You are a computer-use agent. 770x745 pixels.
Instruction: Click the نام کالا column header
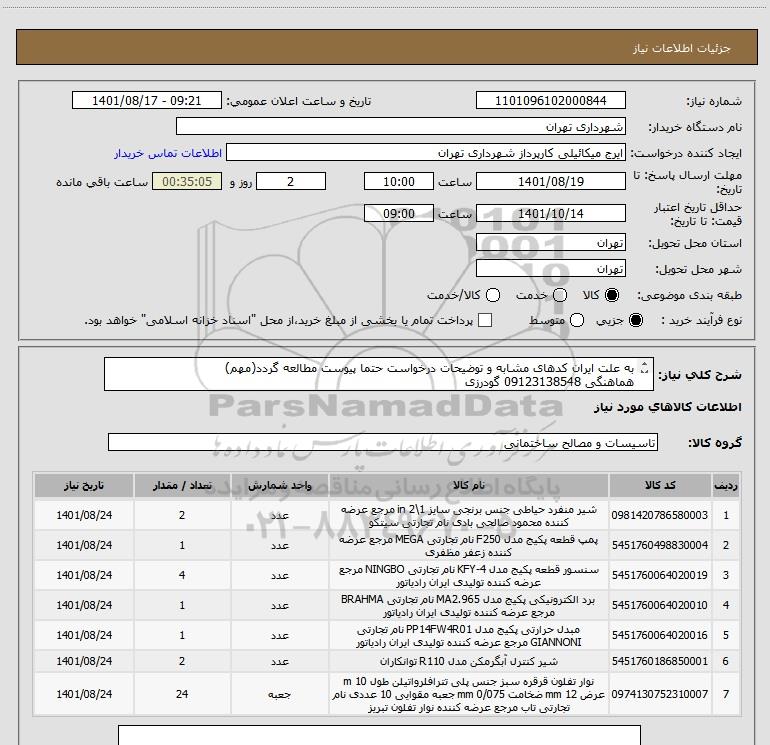click(x=468, y=485)
